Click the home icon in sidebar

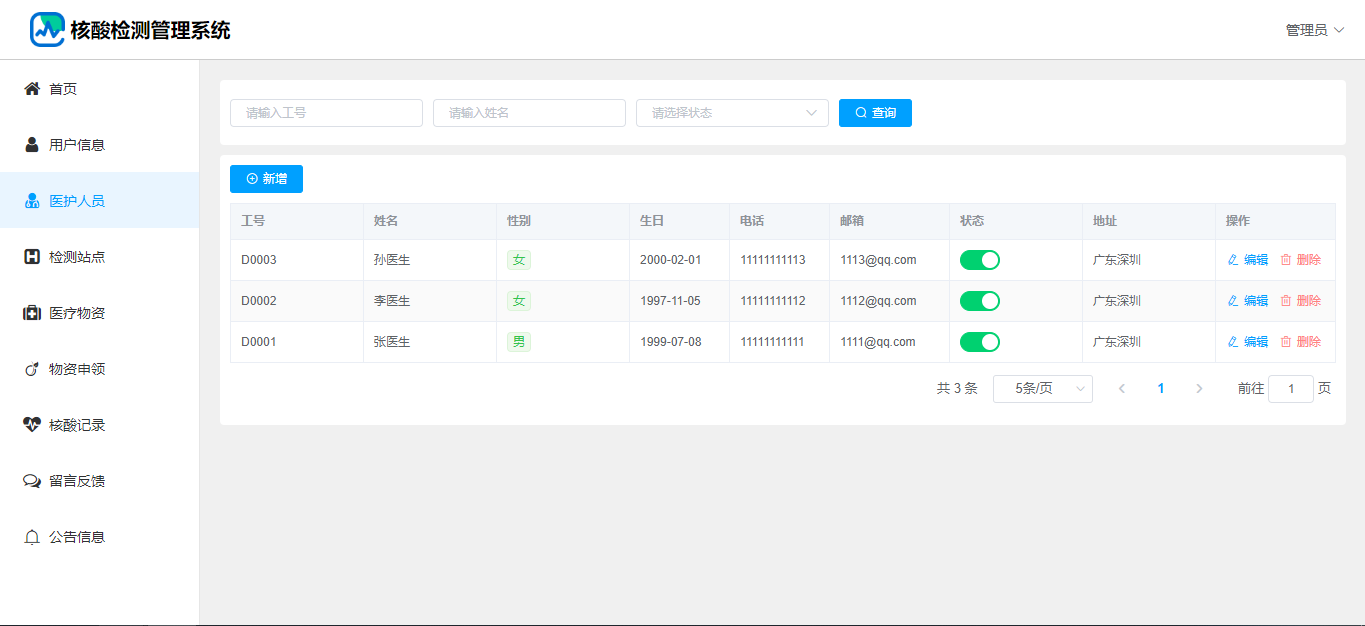point(32,89)
